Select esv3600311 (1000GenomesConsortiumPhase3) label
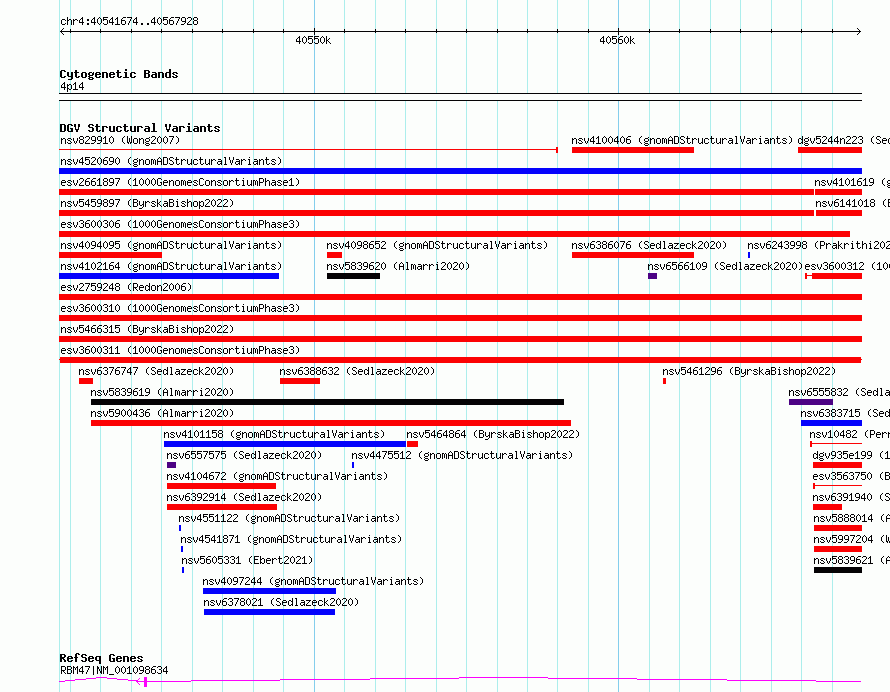 click(x=180, y=350)
